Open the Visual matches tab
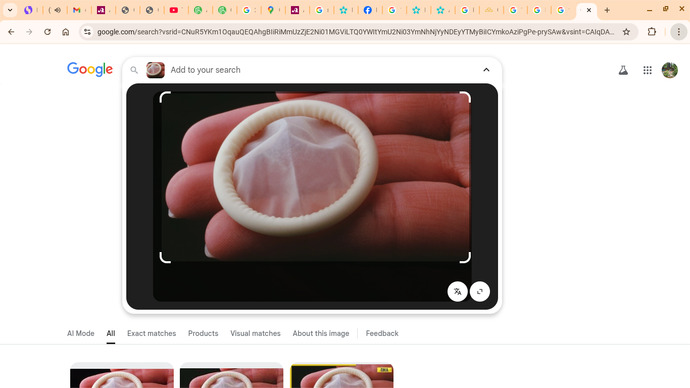This screenshot has height=388, width=690. pos(255,333)
